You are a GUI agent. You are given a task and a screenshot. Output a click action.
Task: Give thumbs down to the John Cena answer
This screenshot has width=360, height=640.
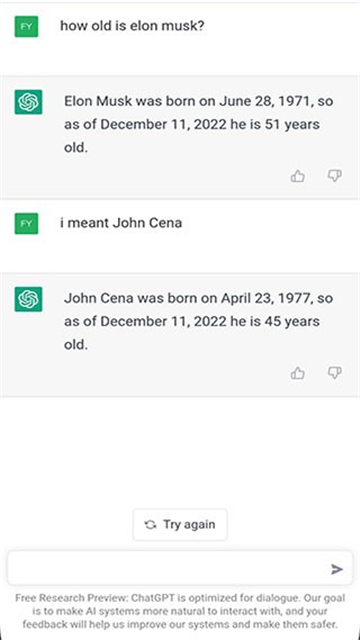coord(335,373)
